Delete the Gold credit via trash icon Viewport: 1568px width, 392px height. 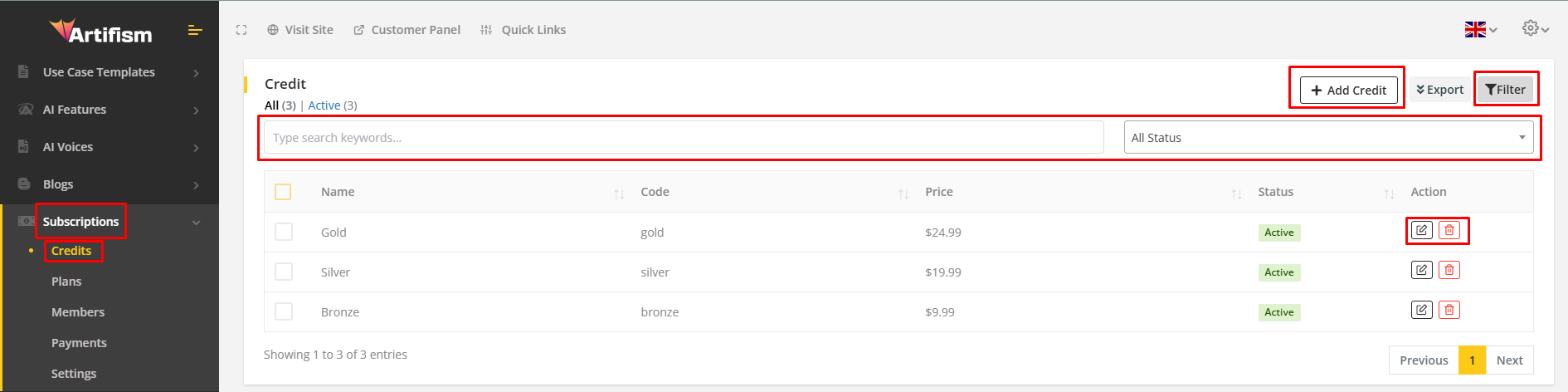point(1449,230)
